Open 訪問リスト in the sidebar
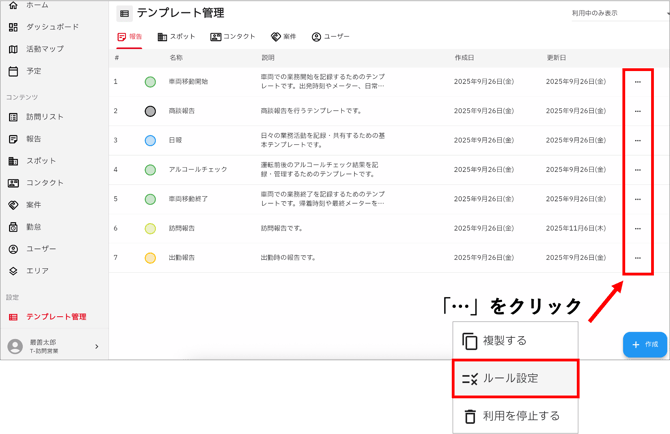 coord(44,117)
